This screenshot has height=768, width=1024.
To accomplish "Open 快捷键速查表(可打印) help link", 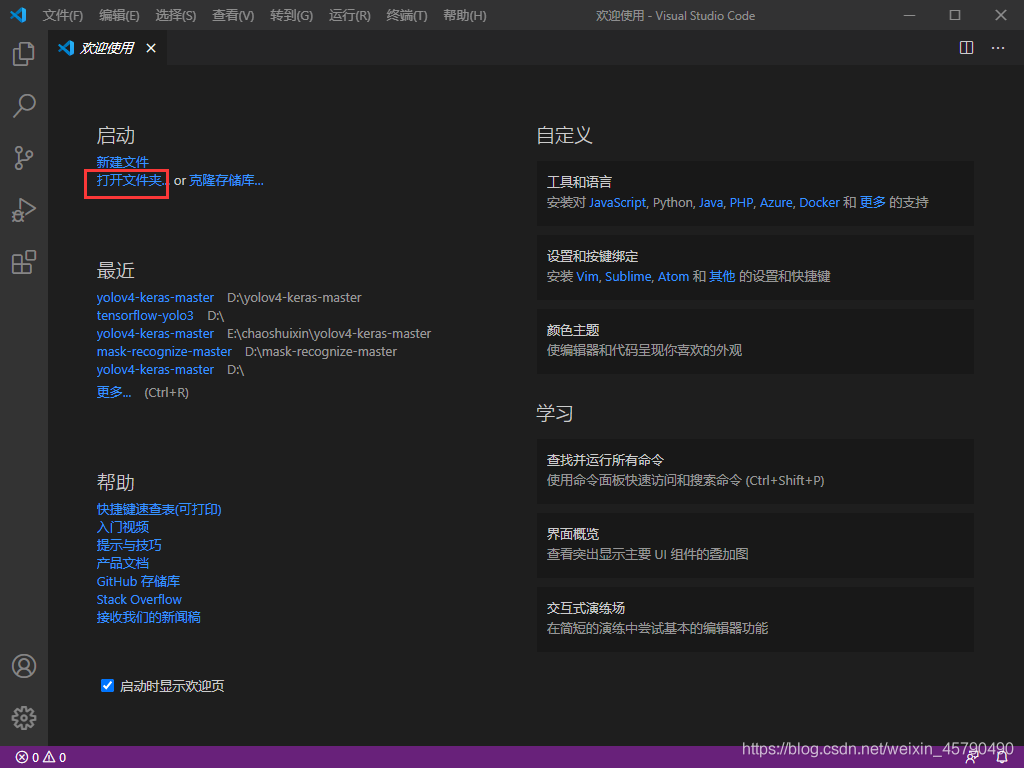I will (x=159, y=509).
